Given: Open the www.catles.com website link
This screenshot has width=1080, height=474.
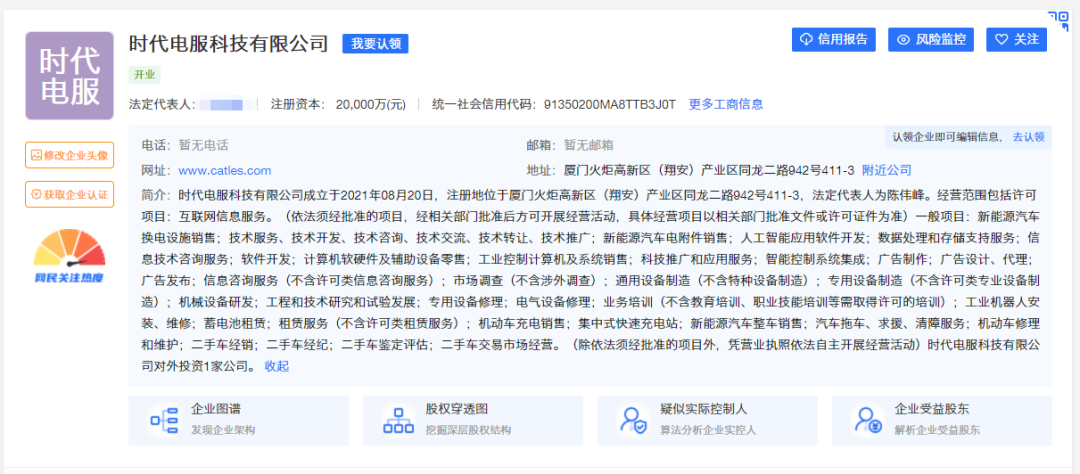Looking at the screenshot, I should [x=225, y=170].
